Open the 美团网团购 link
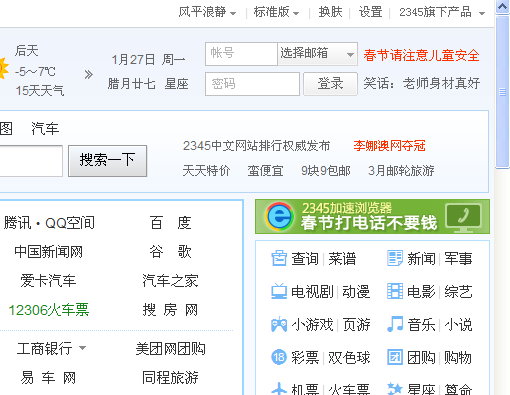The height and width of the screenshot is (395, 510). [x=170, y=349]
